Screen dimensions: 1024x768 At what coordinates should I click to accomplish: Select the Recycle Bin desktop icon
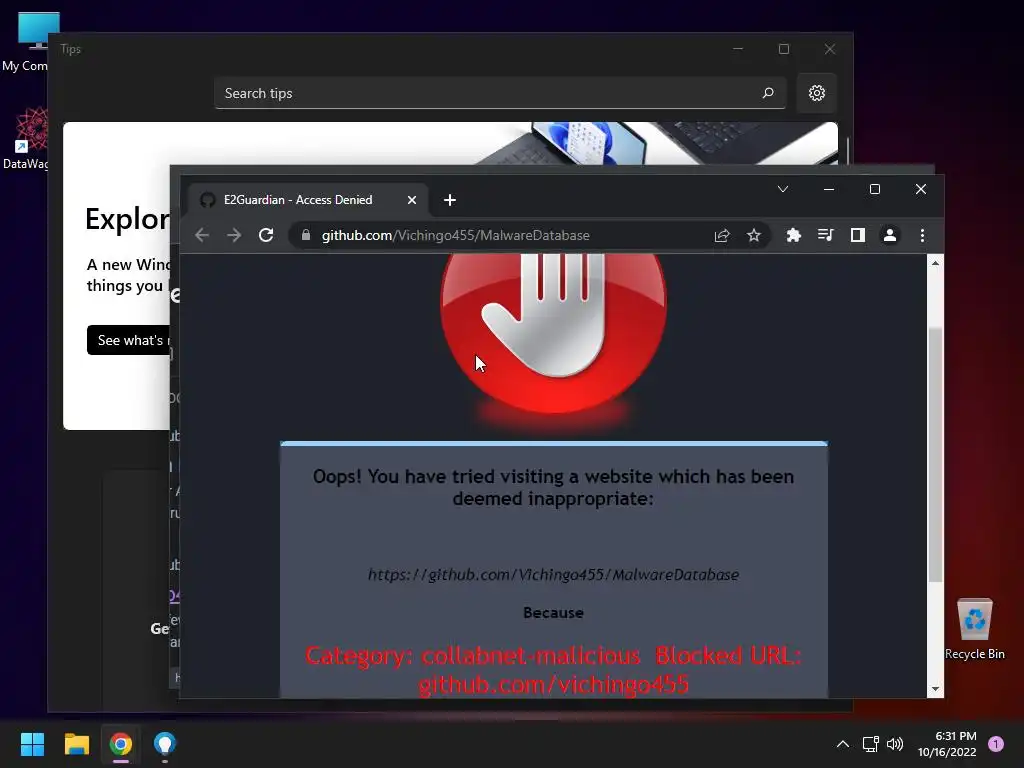(x=974, y=628)
